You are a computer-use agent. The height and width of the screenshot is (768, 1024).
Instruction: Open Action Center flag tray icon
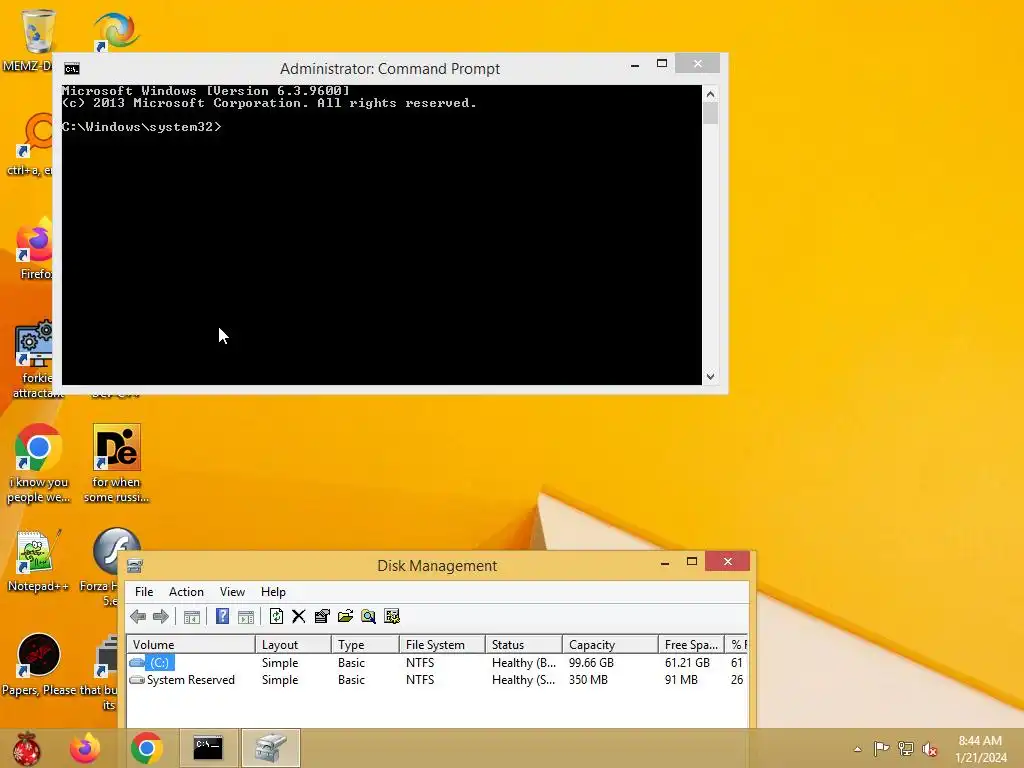881,748
